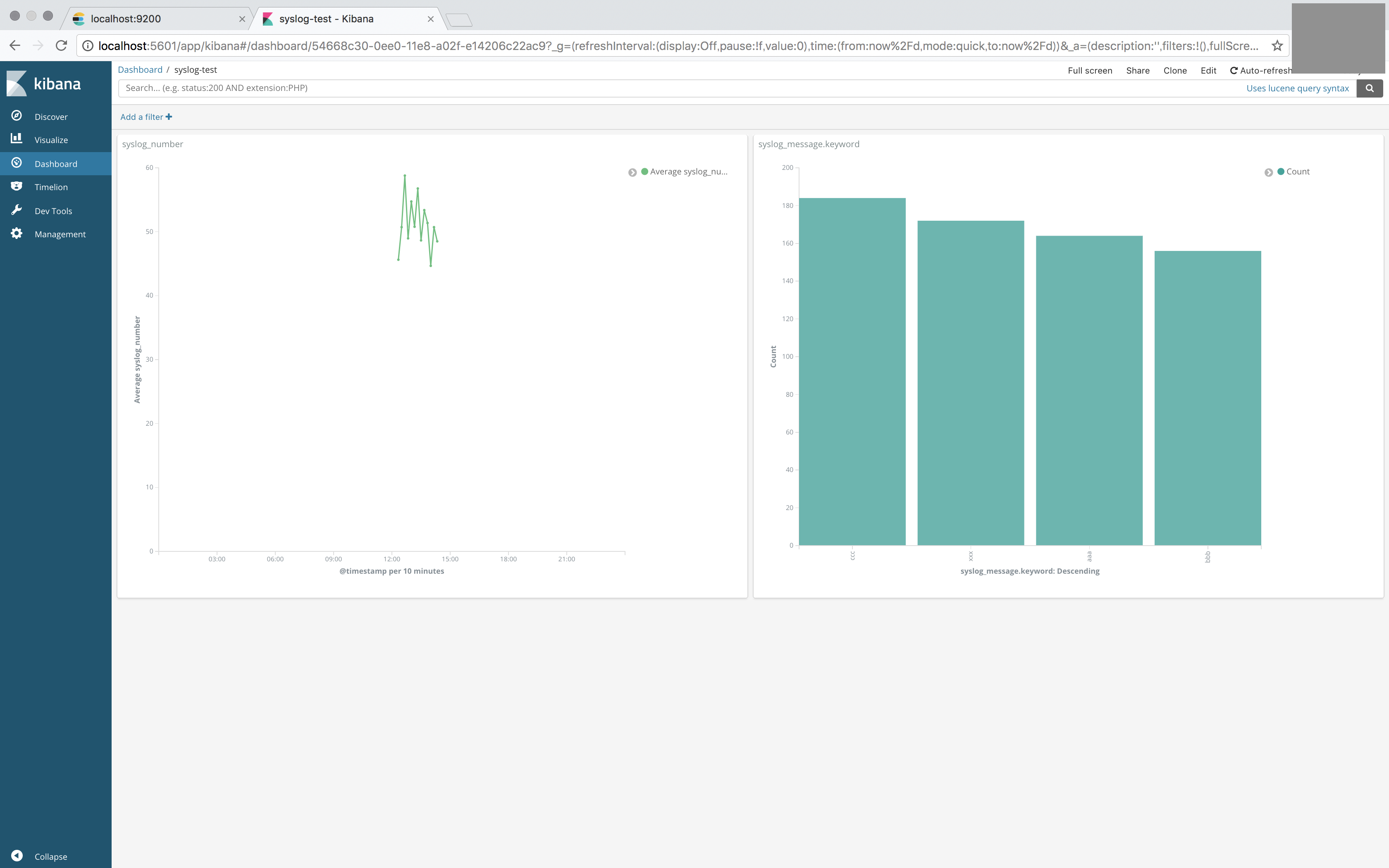The width and height of the screenshot is (1389, 868).
Task: Open a new browser tab
Action: (x=459, y=20)
